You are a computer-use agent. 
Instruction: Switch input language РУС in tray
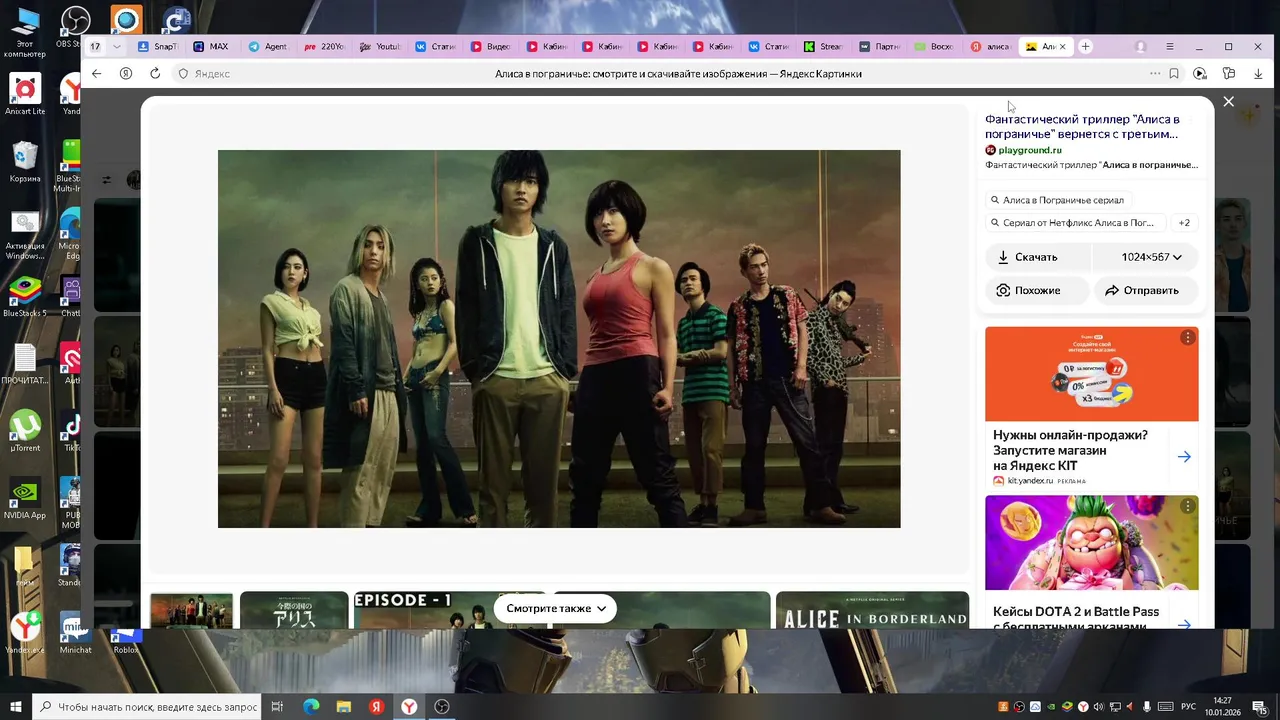(1189, 707)
